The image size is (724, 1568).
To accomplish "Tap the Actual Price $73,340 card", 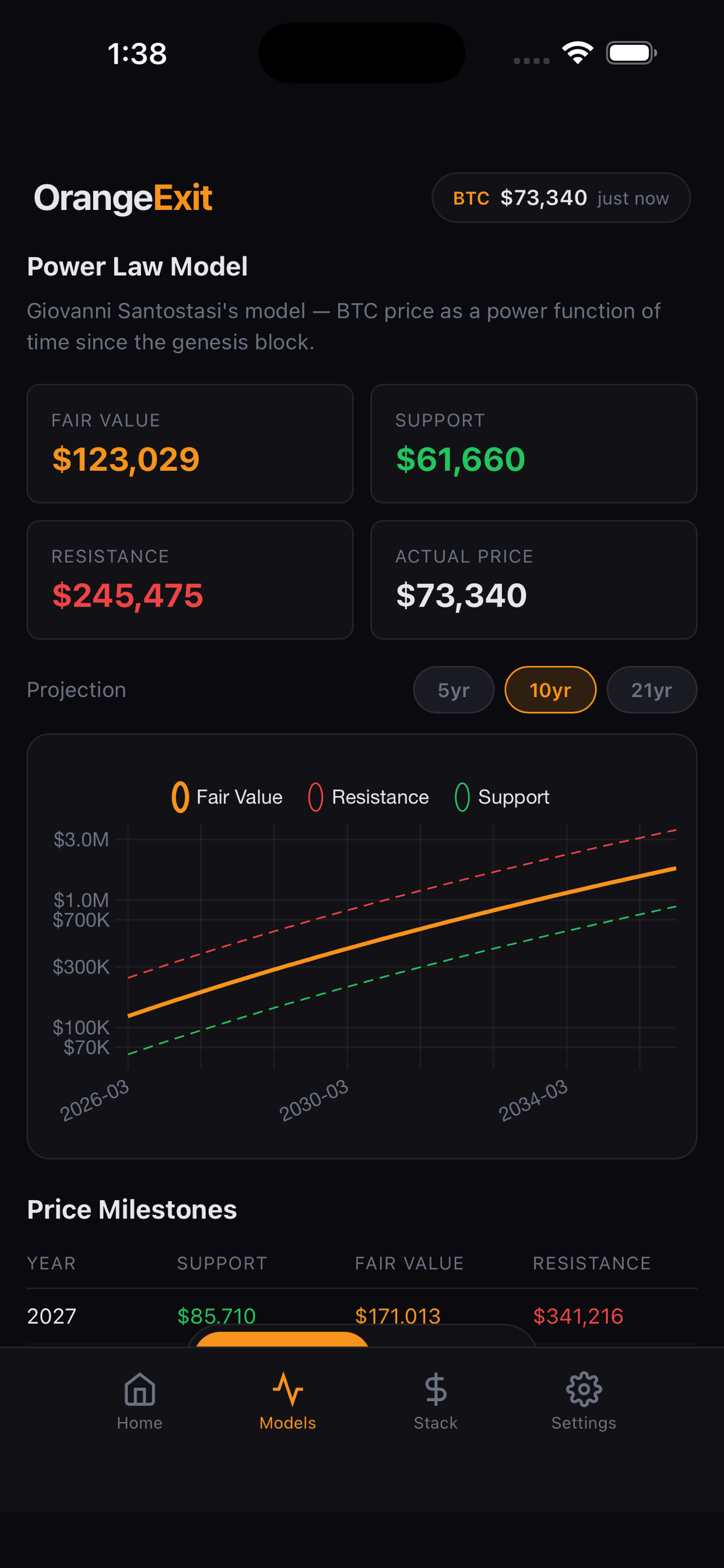I will [533, 579].
